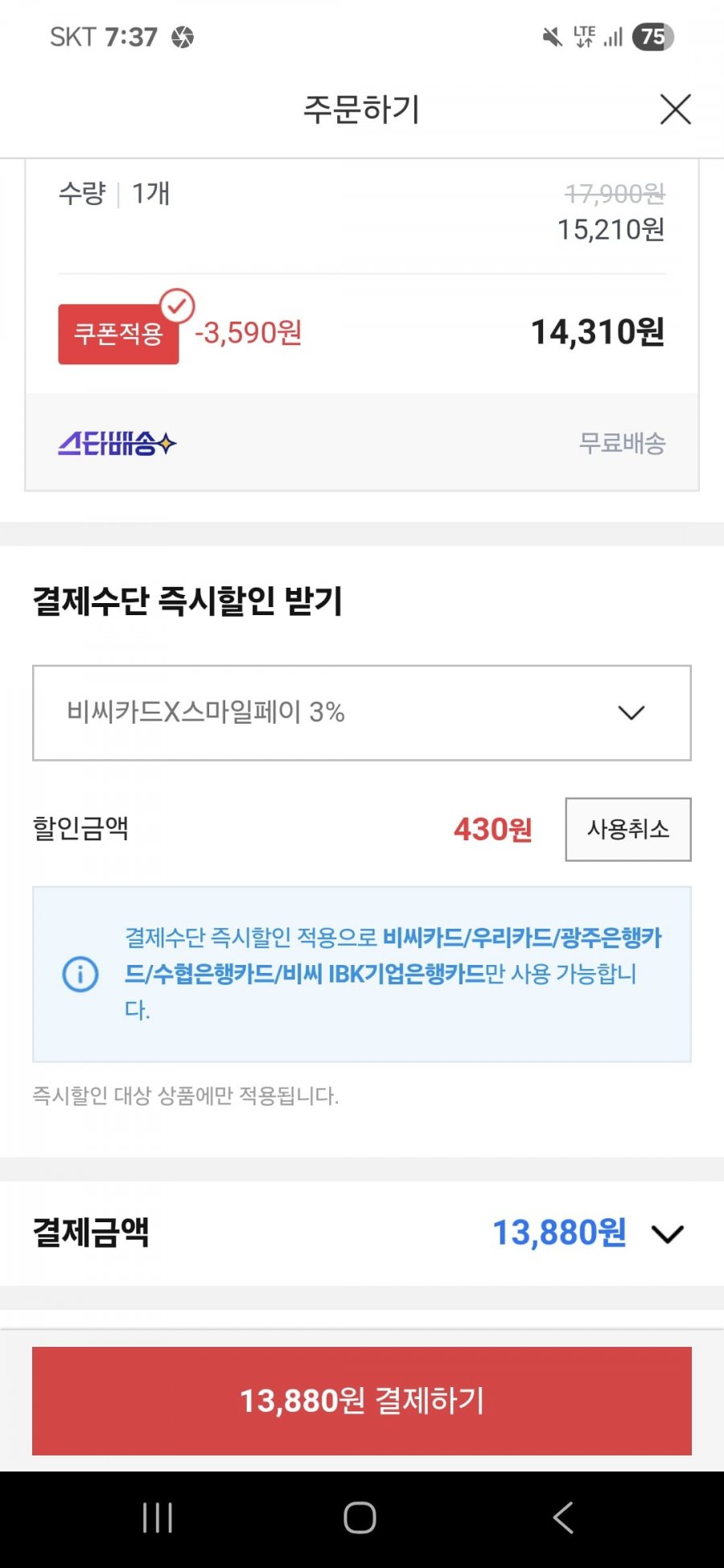Tap the blue 13,880원 payment total

coord(559,1233)
